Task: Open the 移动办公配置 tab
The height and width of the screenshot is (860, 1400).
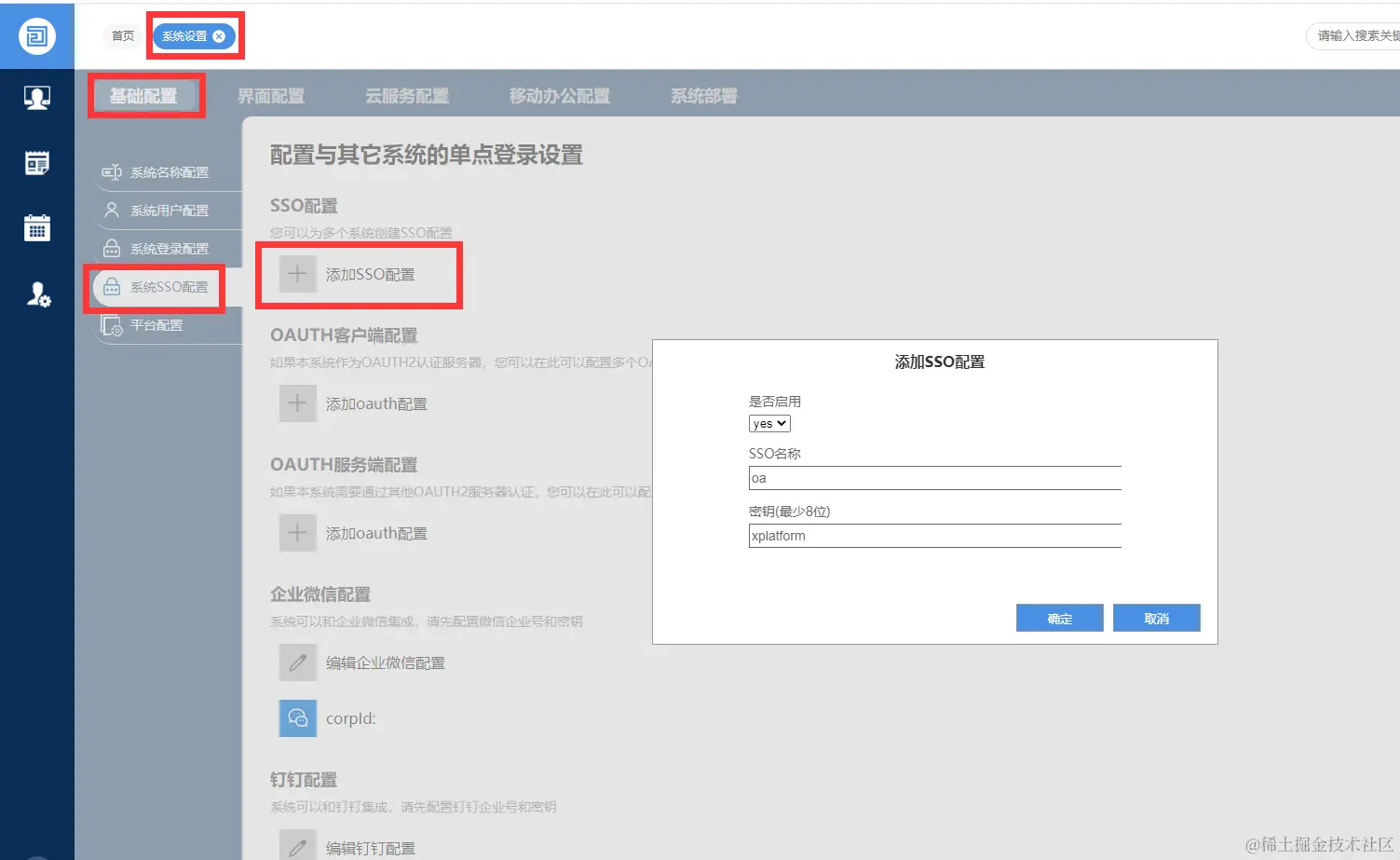Action: point(560,96)
